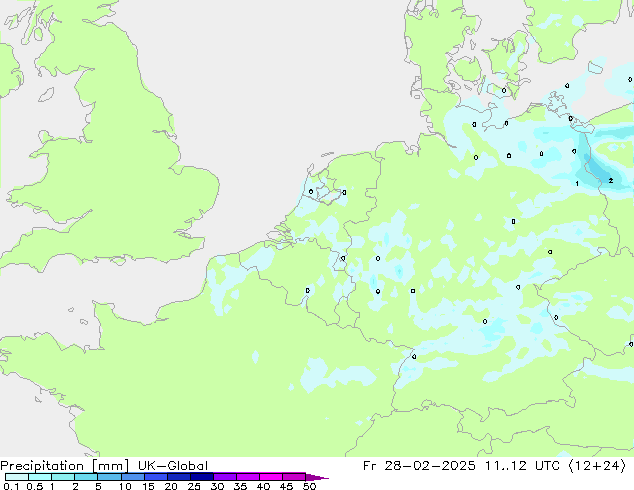
Task: Click the '2' precipitation value on map
Action: pos(611,181)
